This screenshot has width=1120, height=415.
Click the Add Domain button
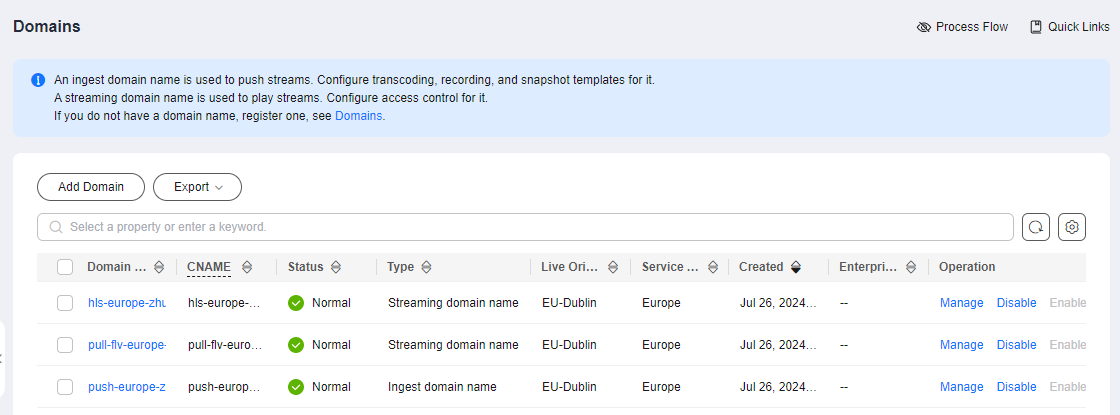point(91,187)
